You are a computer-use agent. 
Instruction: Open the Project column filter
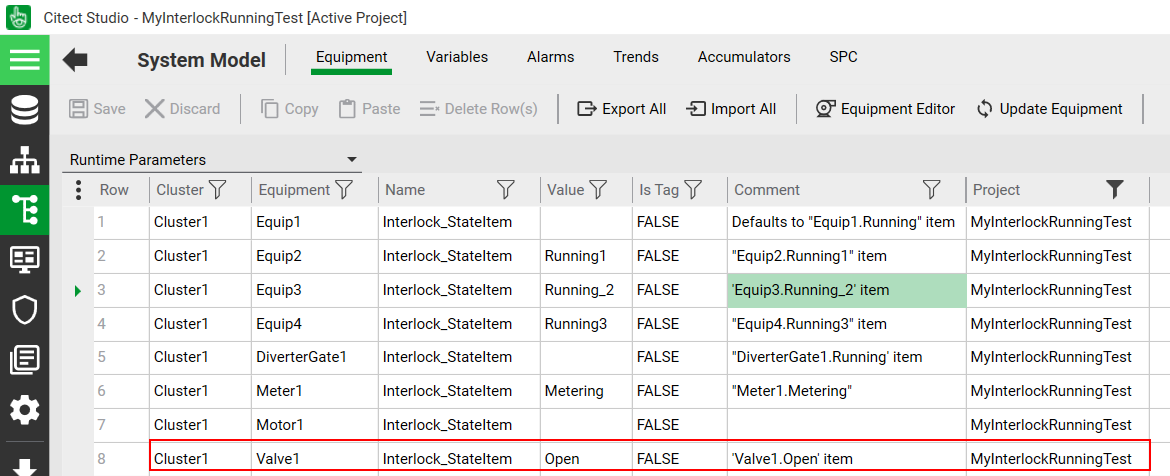[x=1115, y=190]
